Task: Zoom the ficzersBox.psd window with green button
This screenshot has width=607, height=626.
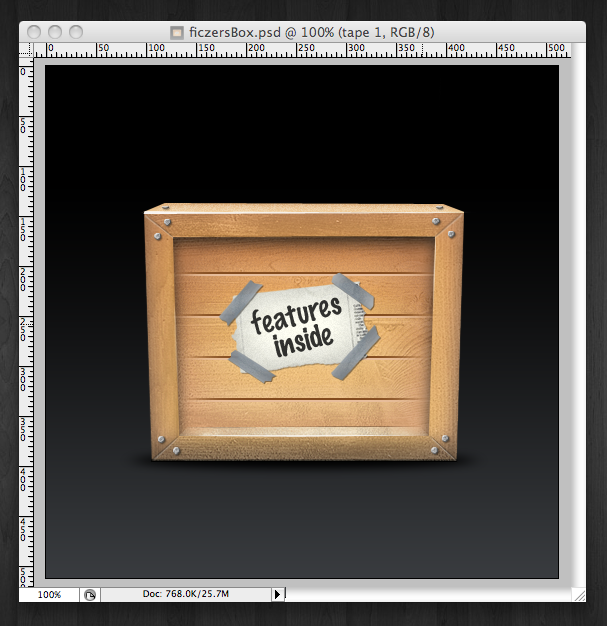Action: (76, 32)
